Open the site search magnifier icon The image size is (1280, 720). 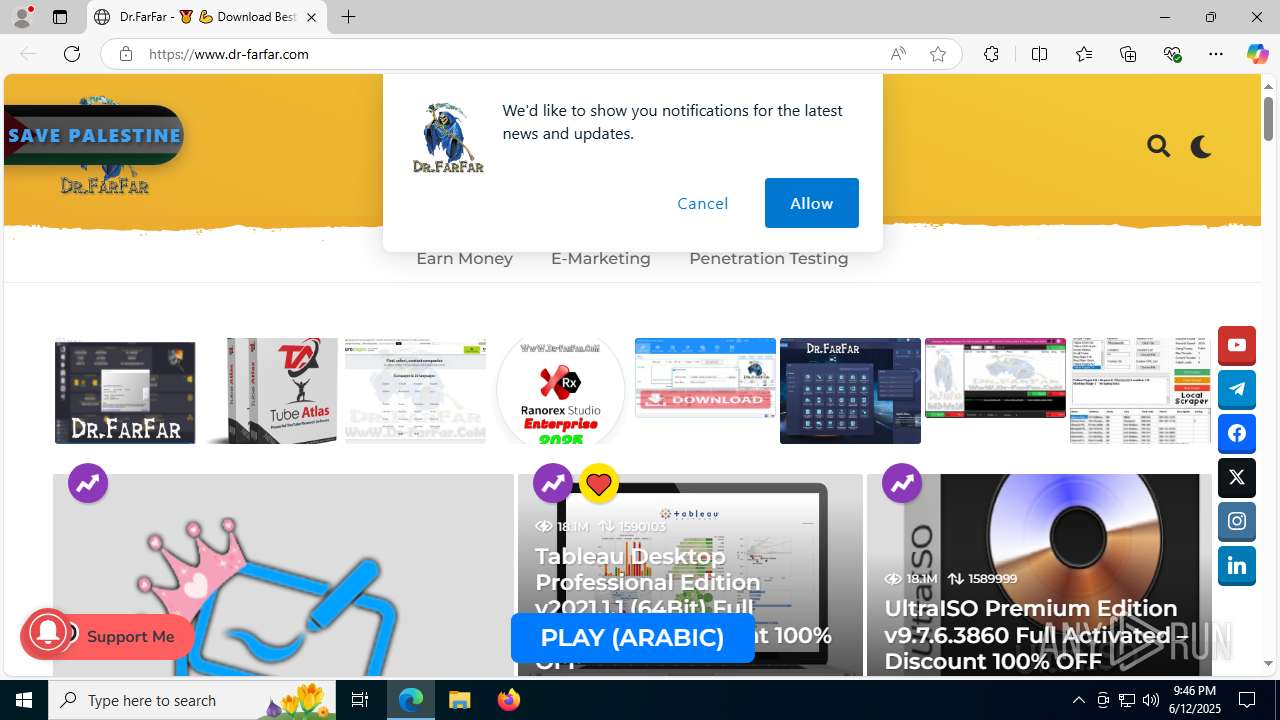(x=1159, y=146)
